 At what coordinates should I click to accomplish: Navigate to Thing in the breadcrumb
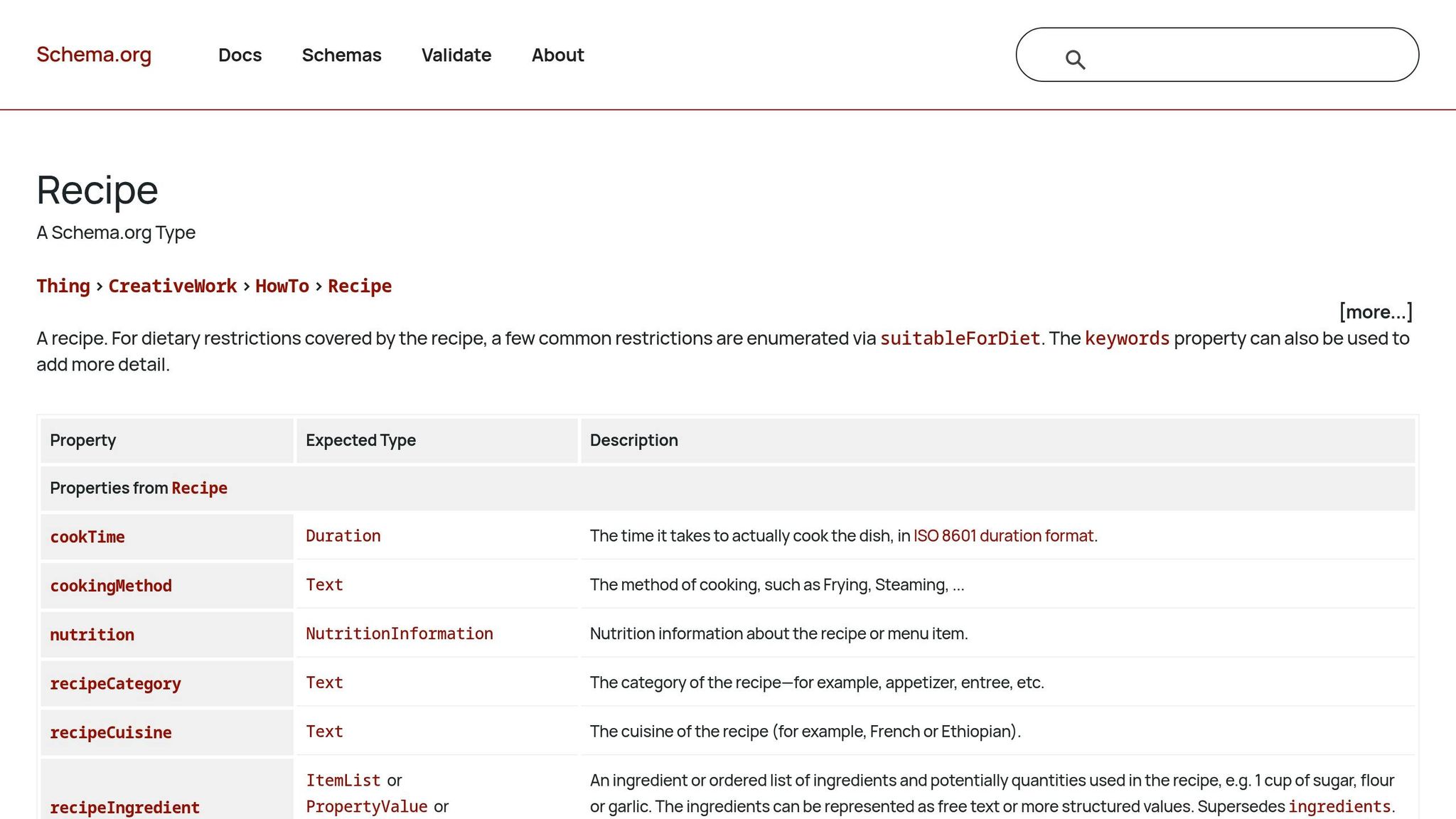(63, 286)
